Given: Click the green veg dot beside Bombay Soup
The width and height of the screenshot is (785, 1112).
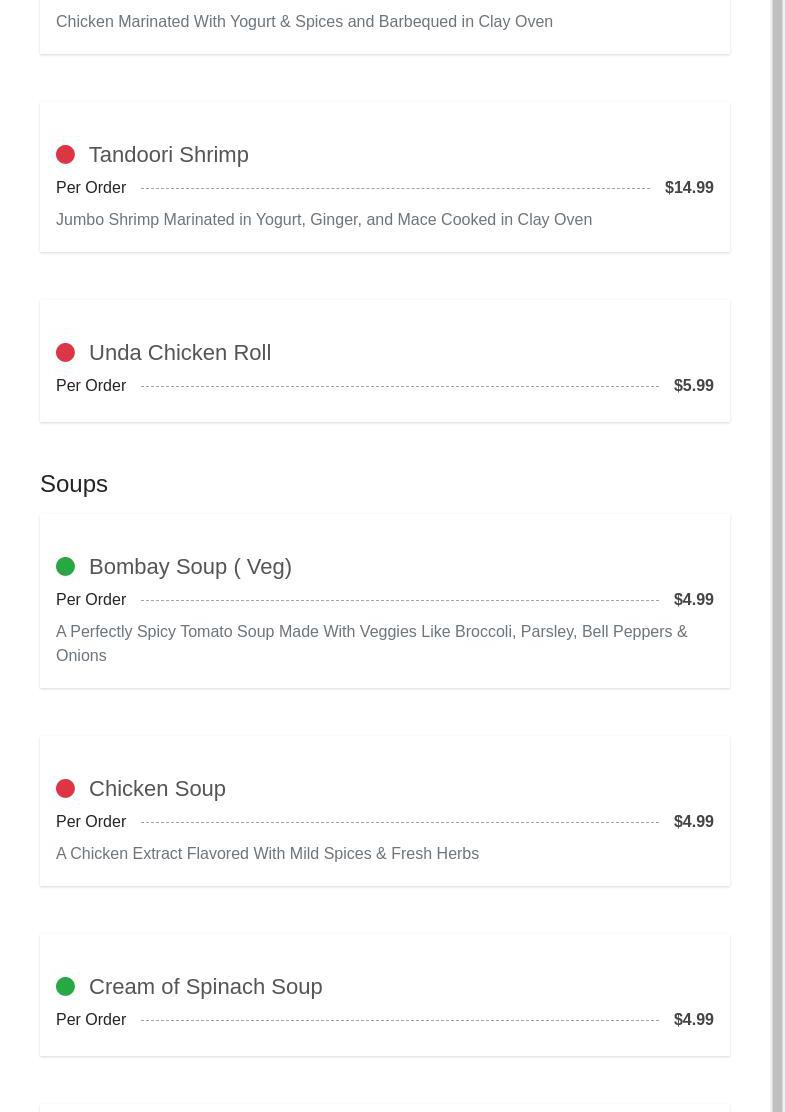Looking at the screenshot, I should (x=65, y=567).
